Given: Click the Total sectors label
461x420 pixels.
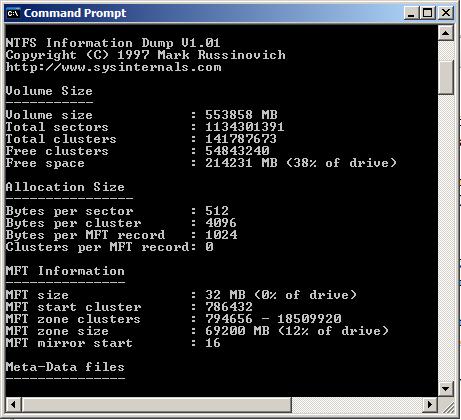Looking at the screenshot, I should pos(57,127).
